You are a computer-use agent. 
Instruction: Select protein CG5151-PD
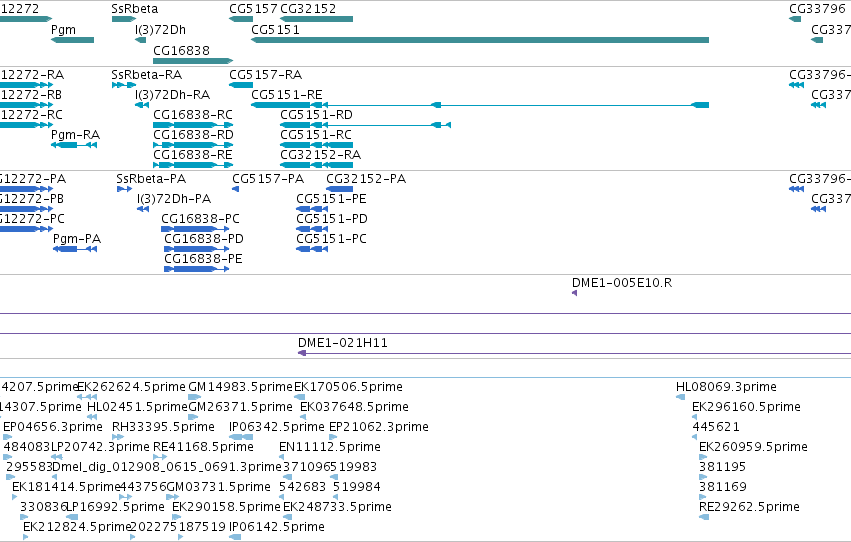332,219
